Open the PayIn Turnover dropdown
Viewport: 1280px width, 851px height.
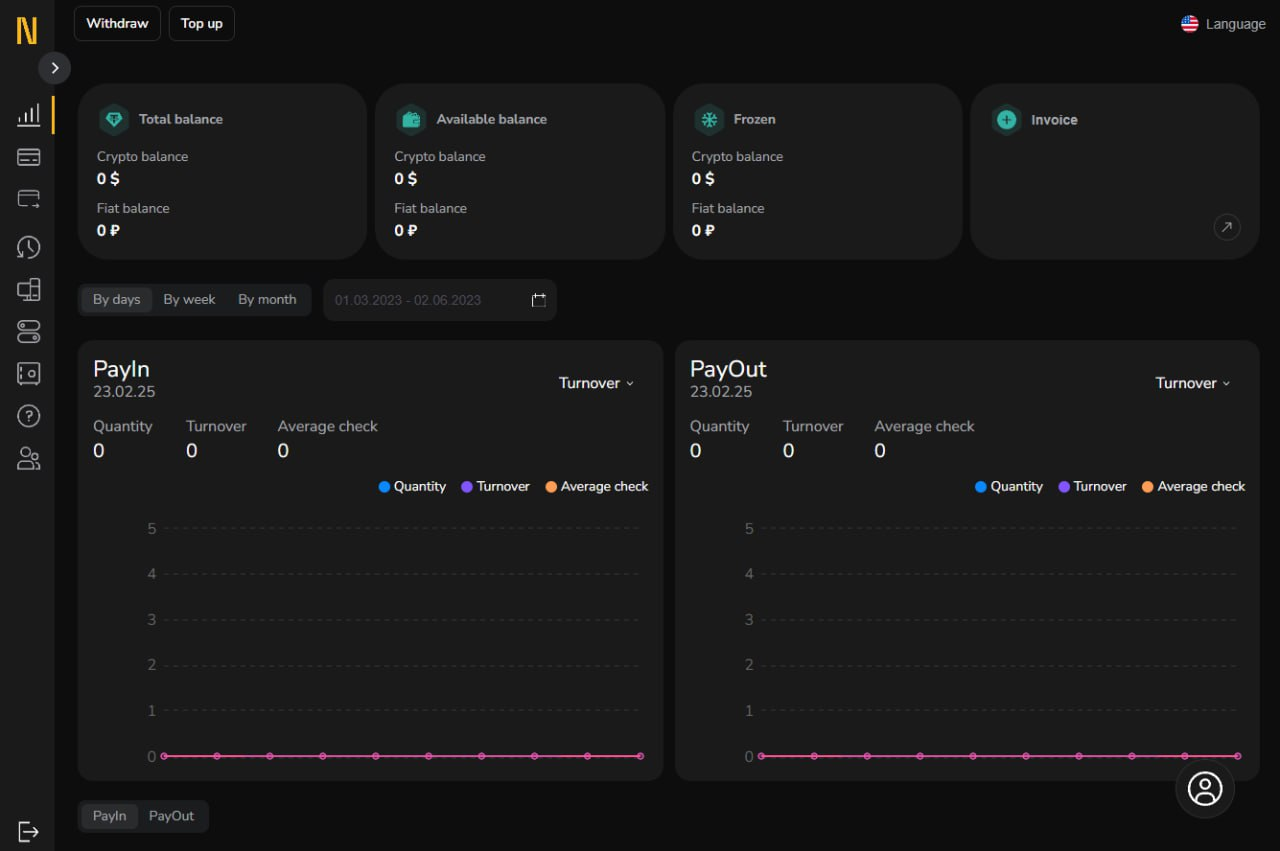coord(597,383)
